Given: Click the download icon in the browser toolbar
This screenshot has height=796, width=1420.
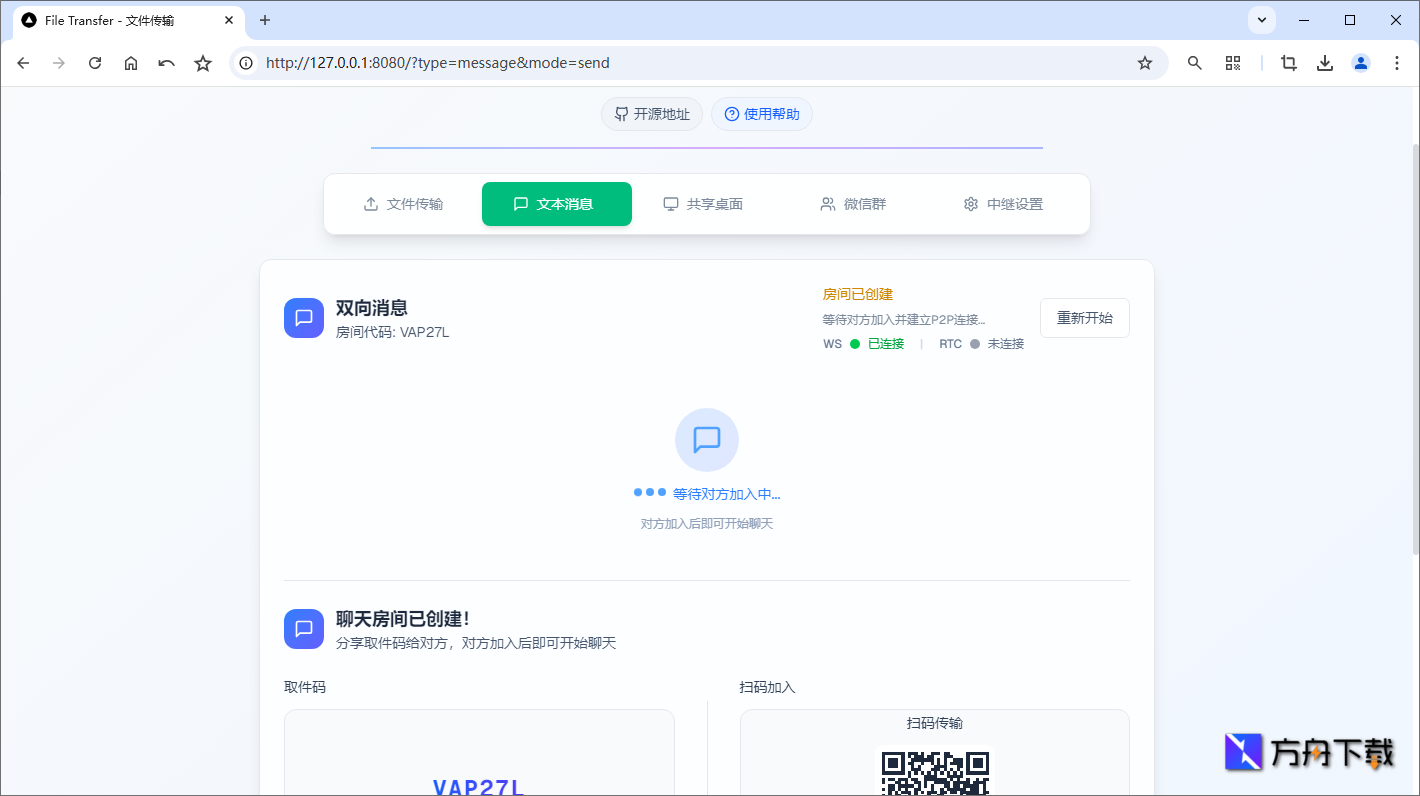Looking at the screenshot, I should click(x=1324, y=62).
